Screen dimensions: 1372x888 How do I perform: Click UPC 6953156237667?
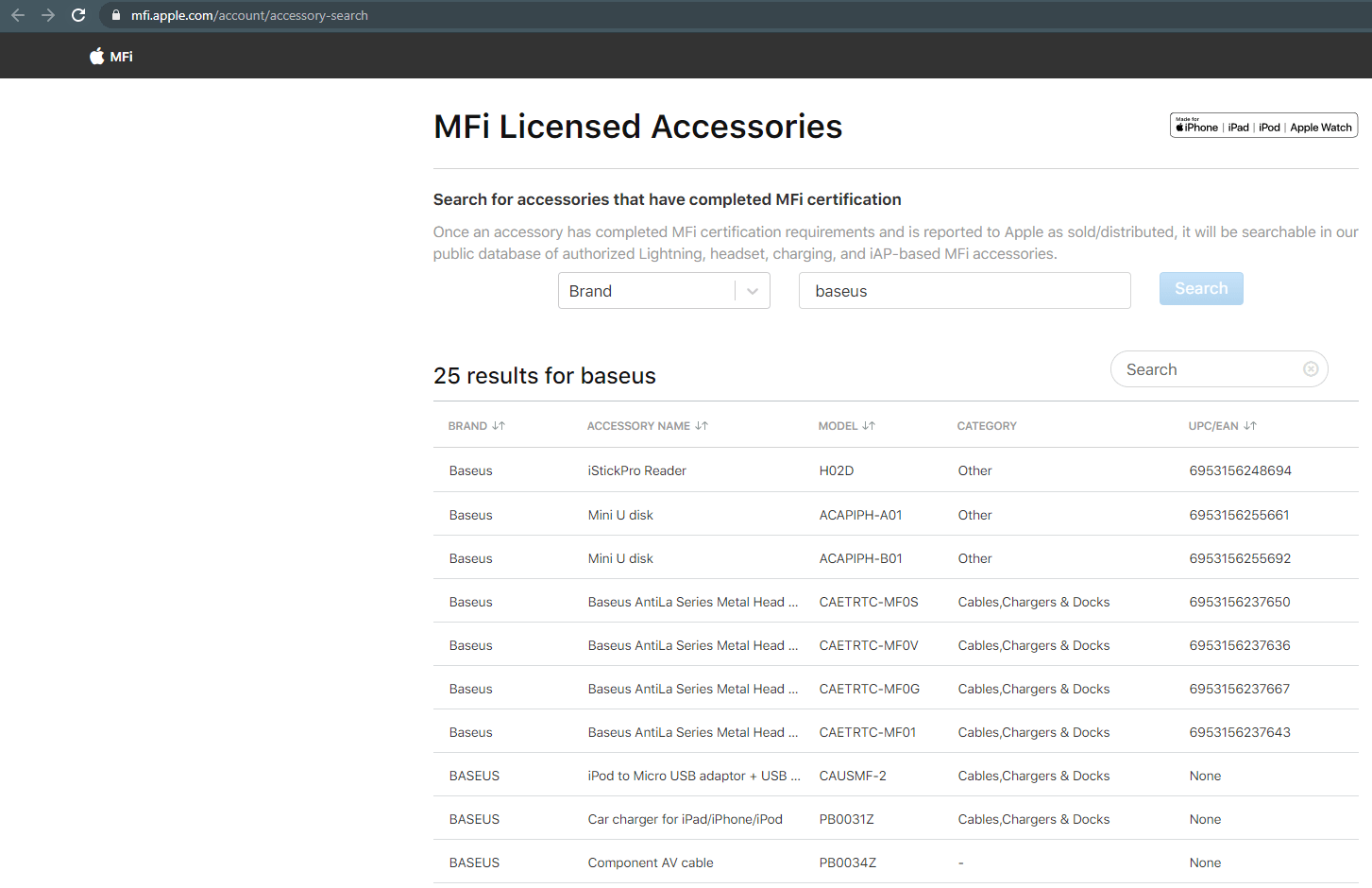point(1240,689)
